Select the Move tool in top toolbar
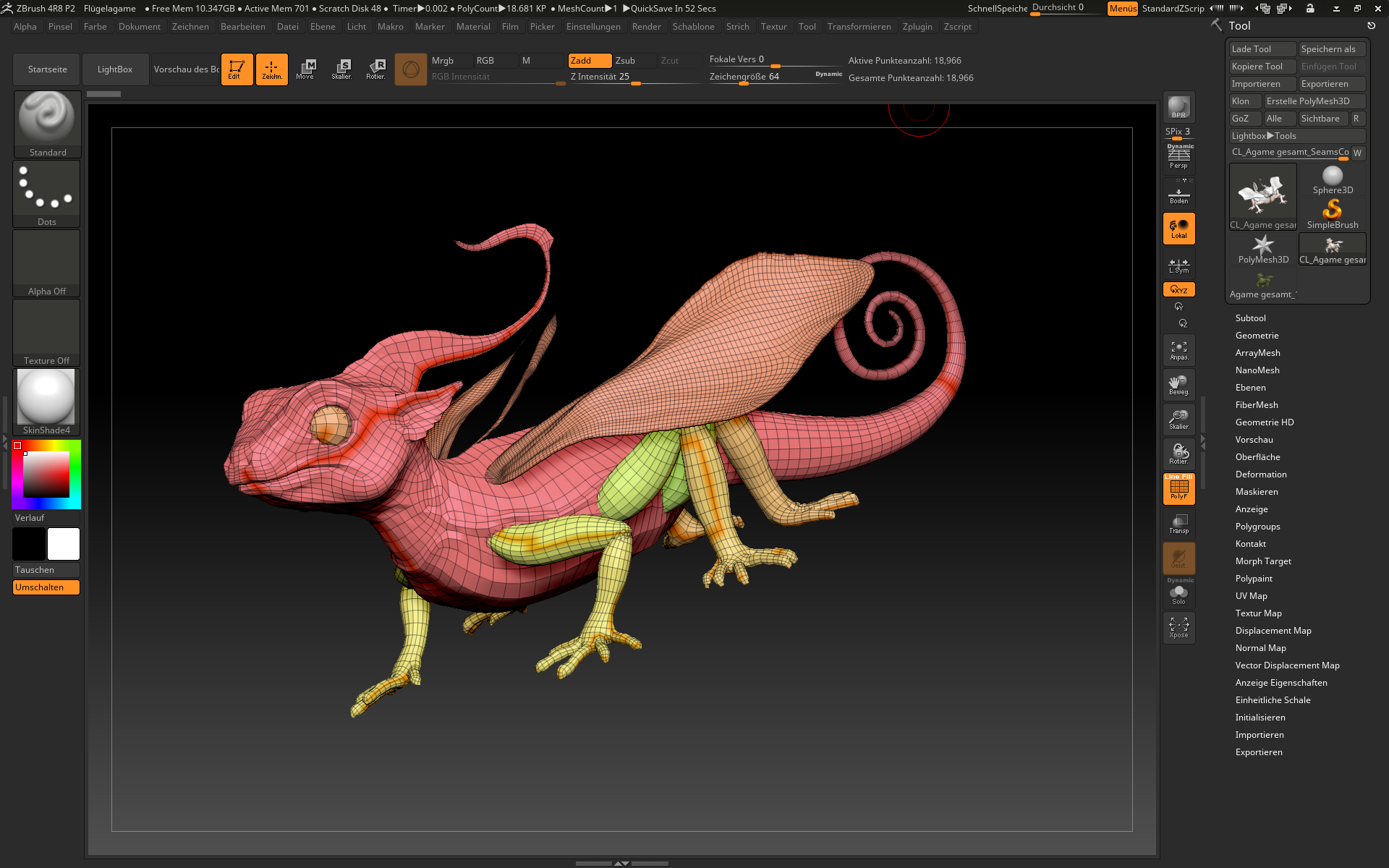 [306, 69]
